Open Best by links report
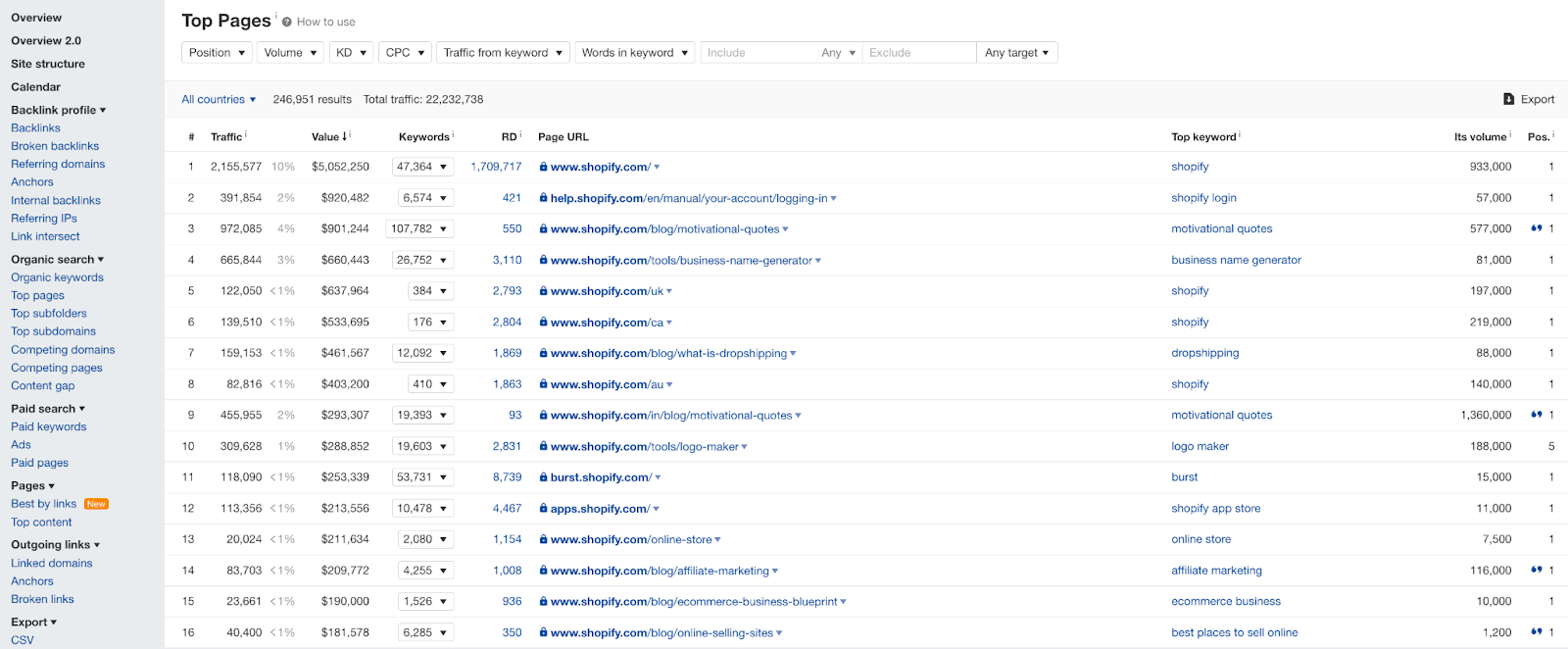 coord(43,504)
